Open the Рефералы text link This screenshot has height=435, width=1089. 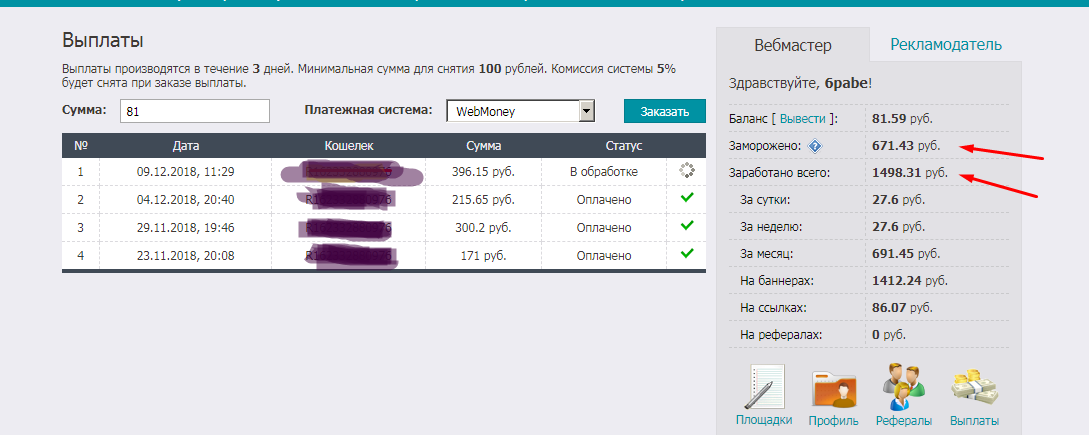[x=904, y=420]
